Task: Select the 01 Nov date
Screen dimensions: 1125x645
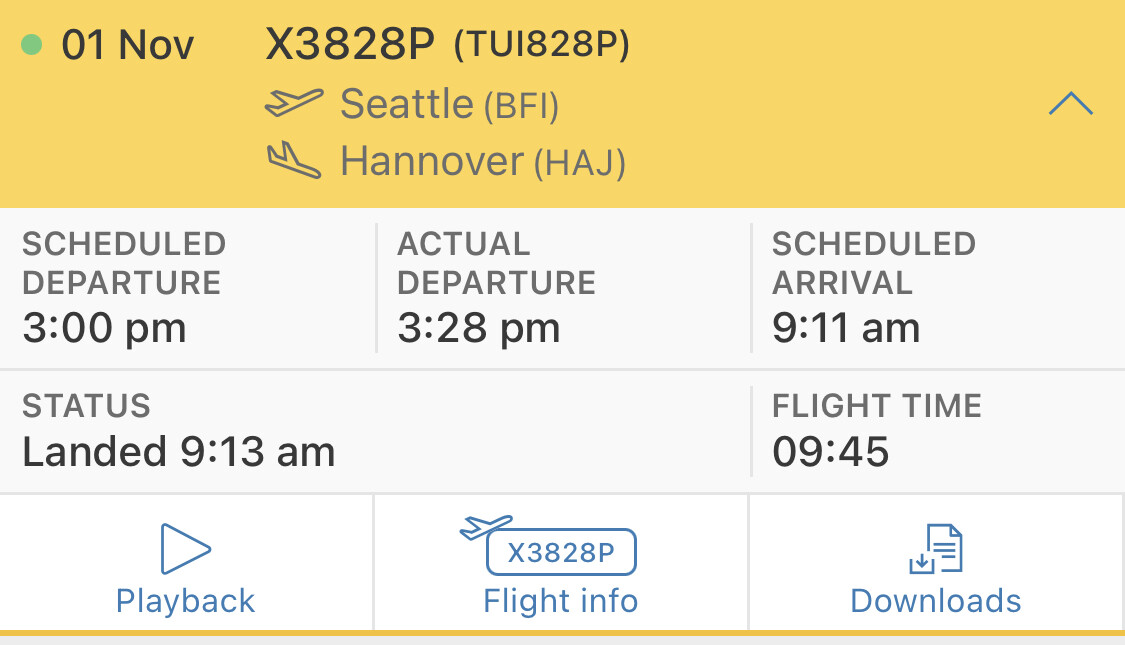Action: 128,46
